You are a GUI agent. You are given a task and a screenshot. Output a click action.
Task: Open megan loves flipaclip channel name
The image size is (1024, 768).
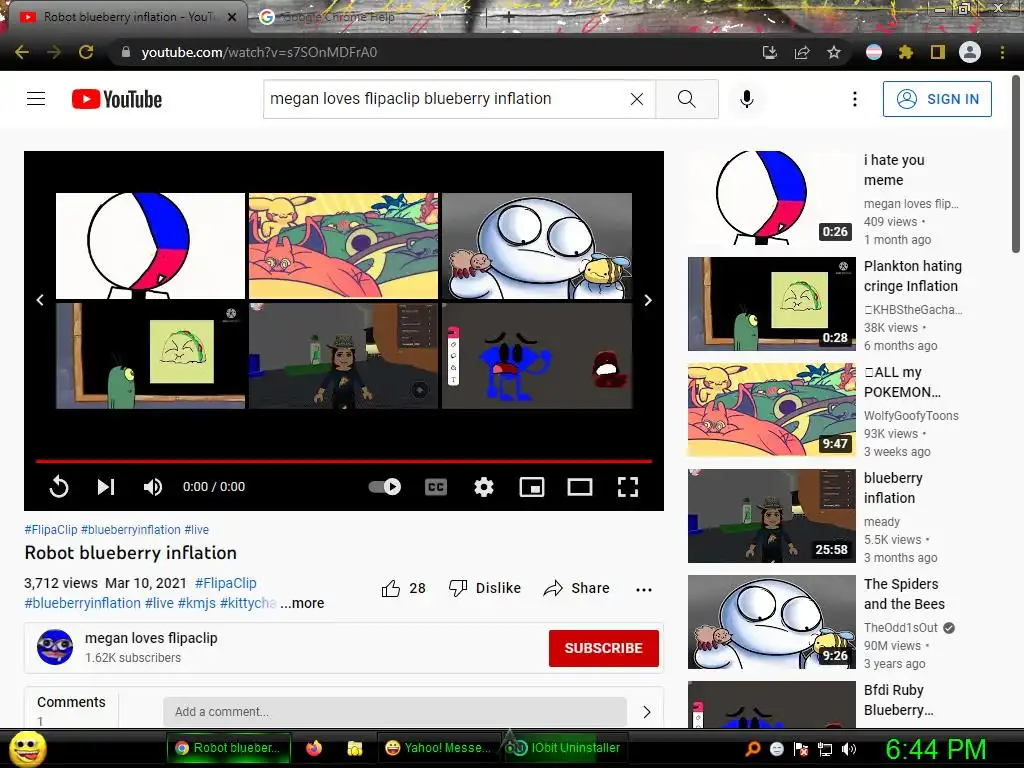click(151, 638)
